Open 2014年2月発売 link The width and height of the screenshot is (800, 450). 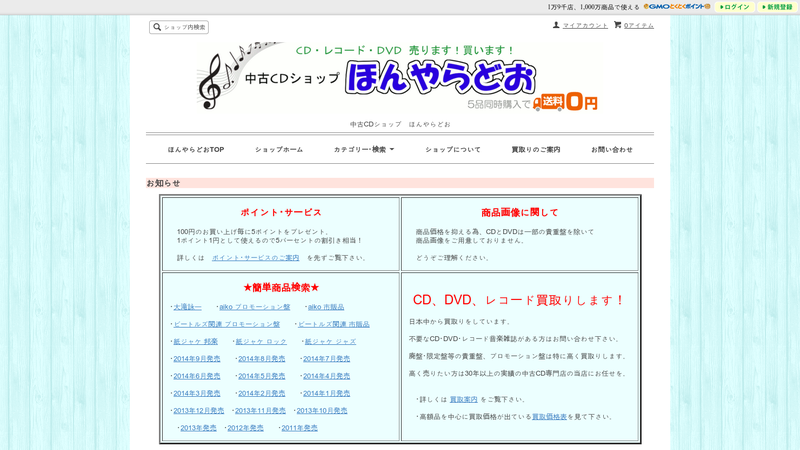point(262,394)
